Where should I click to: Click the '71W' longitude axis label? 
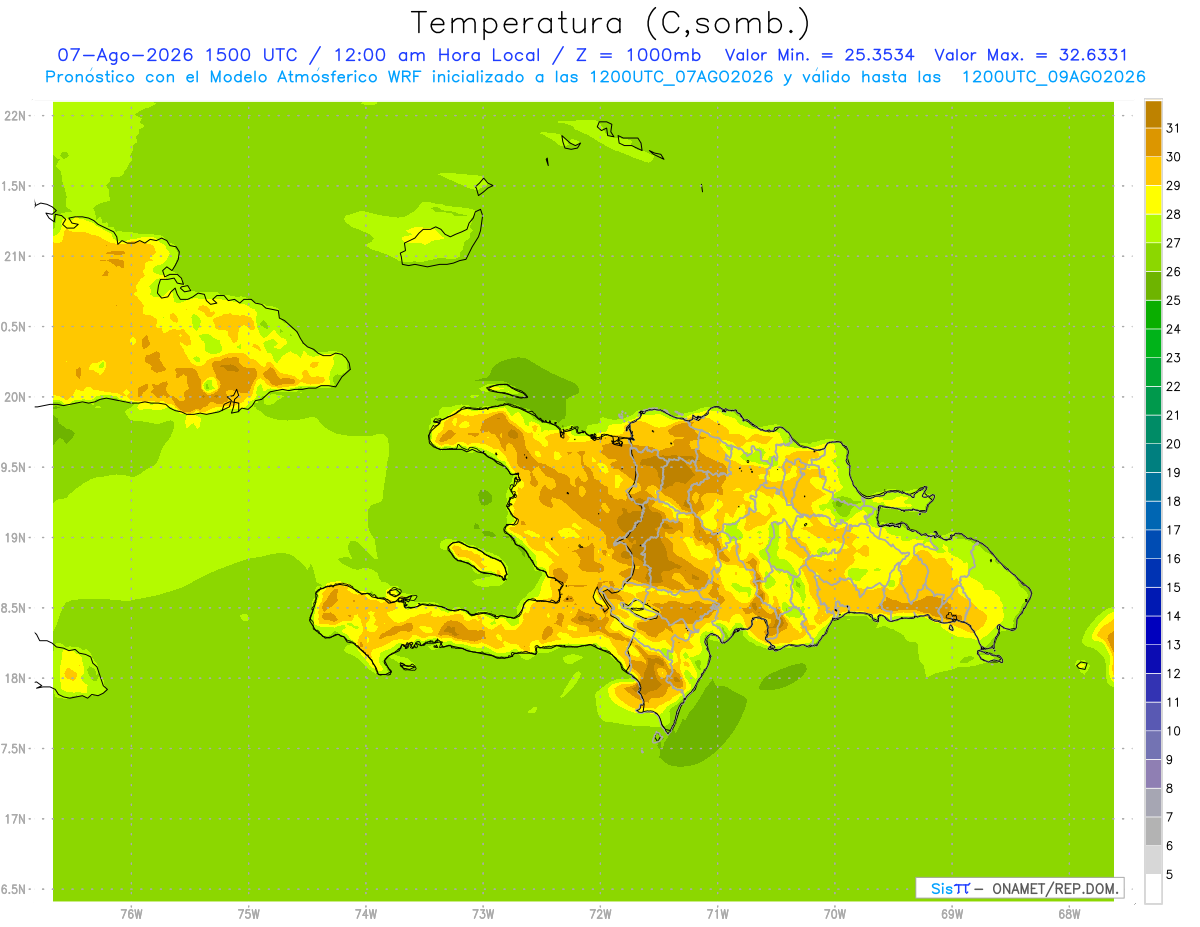click(717, 914)
